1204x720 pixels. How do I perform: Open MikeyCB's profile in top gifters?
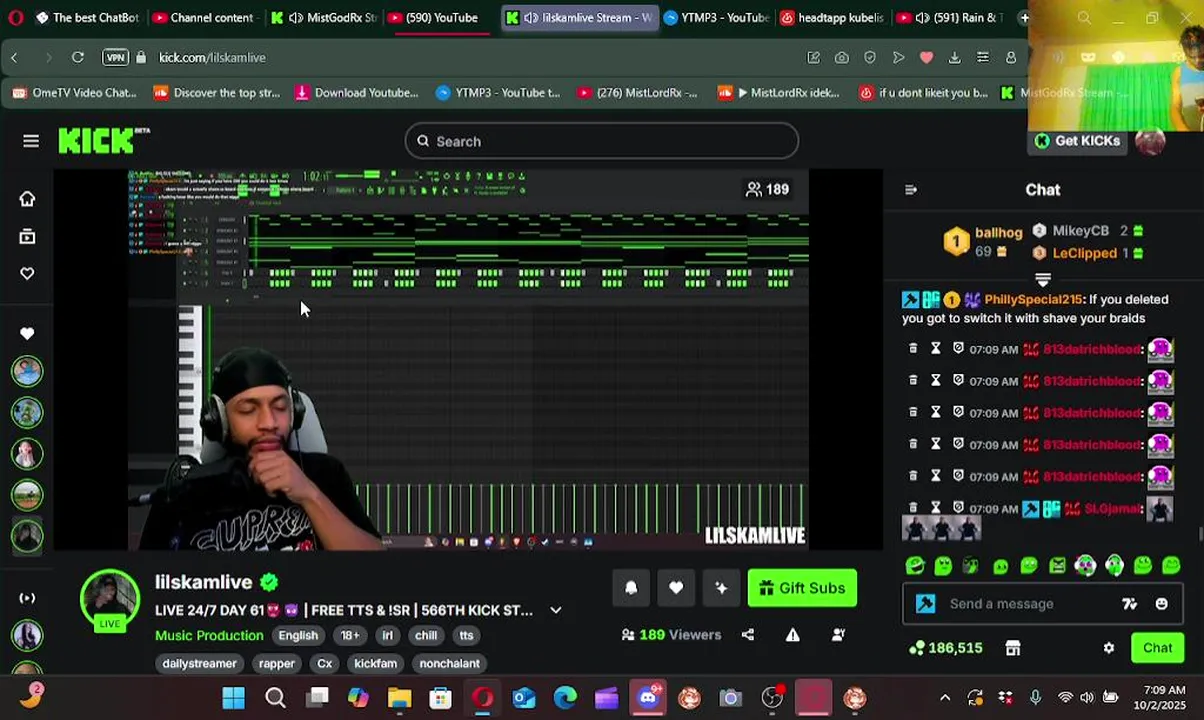1081,231
